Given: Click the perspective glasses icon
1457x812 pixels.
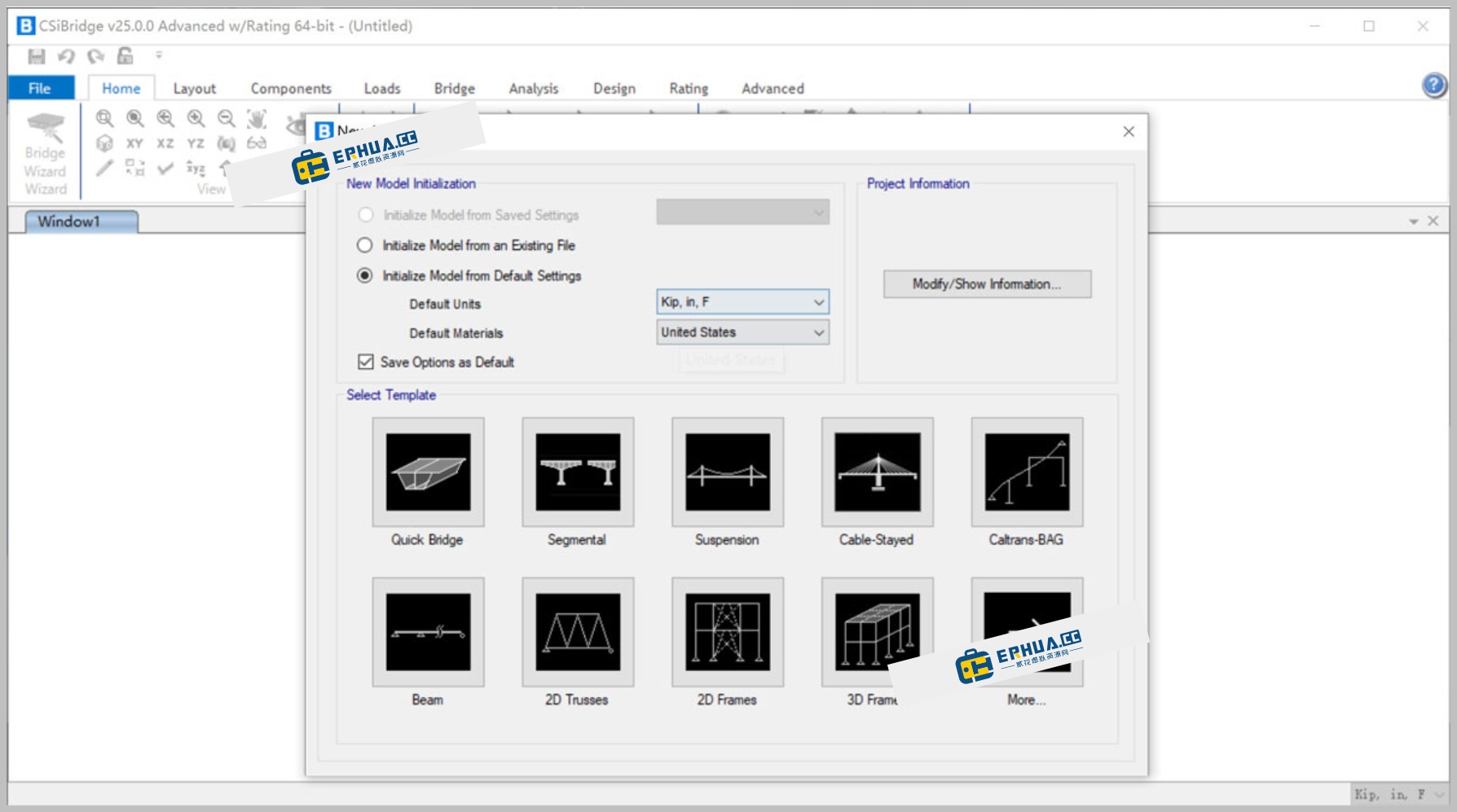Looking at the screenshot, I should pos(257,143).
